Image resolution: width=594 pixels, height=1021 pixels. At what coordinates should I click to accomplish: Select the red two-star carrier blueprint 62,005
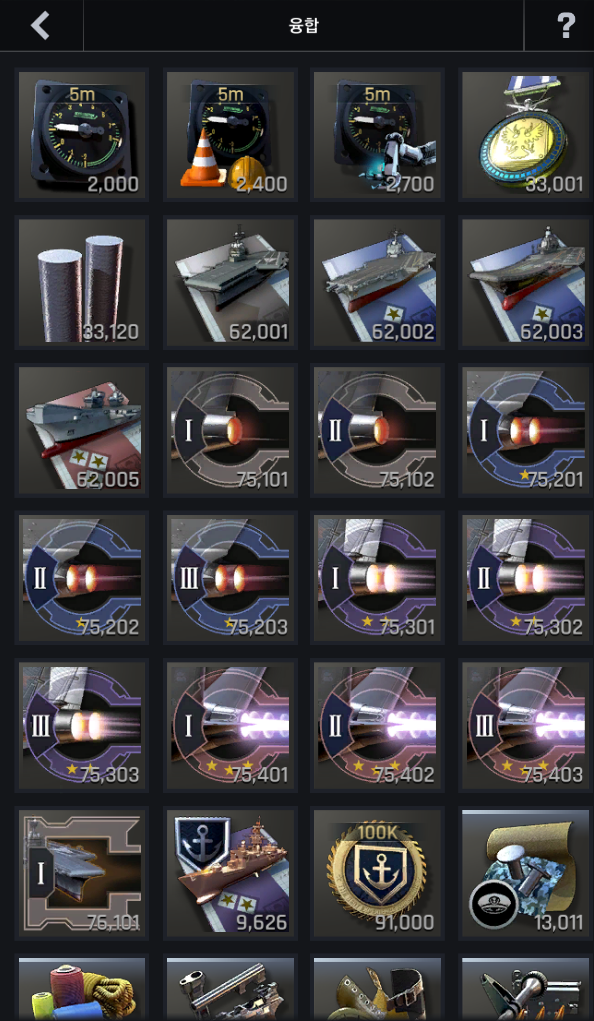[x=82, y=430]
